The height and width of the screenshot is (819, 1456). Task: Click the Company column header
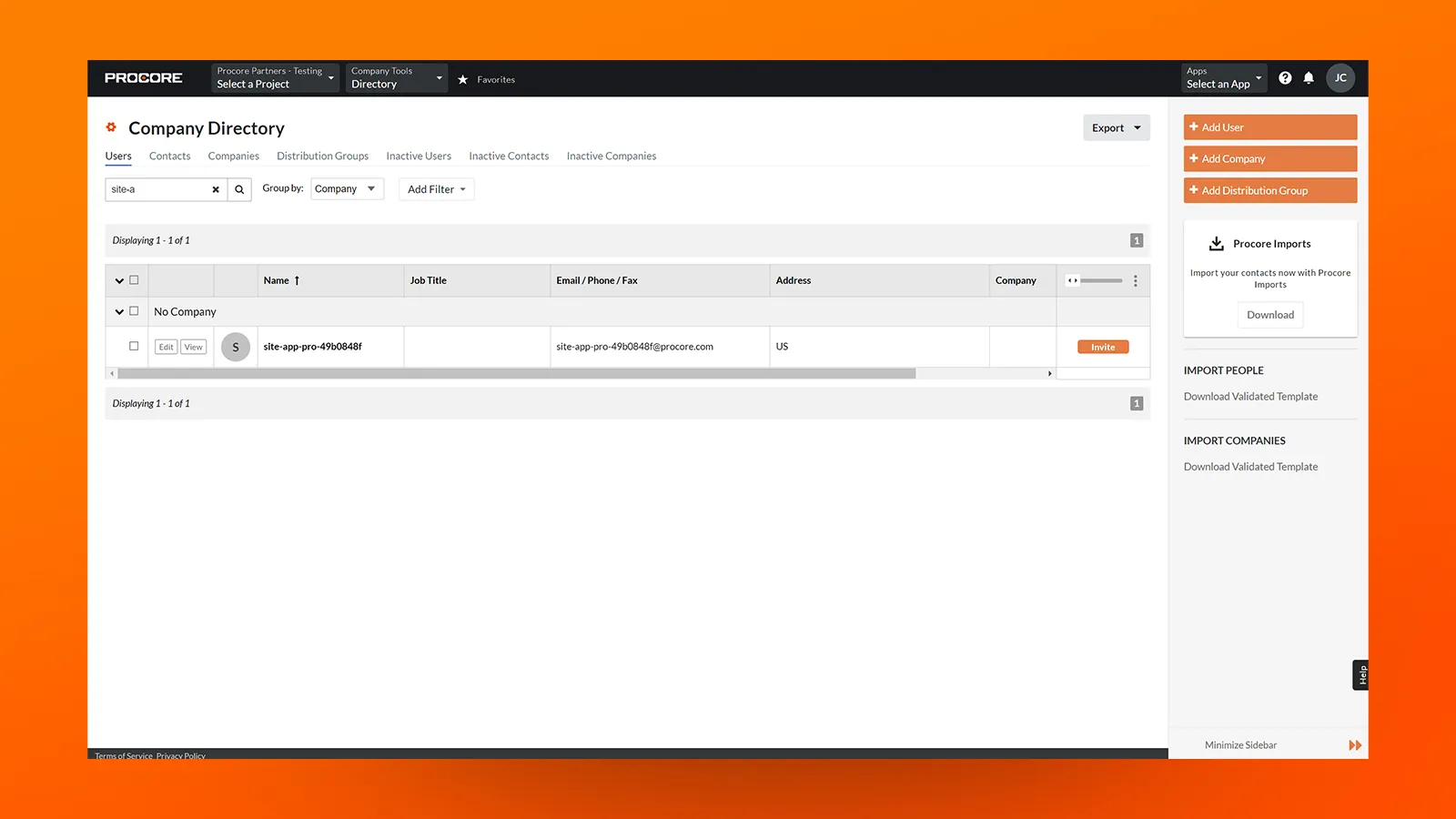point(1023,281)
